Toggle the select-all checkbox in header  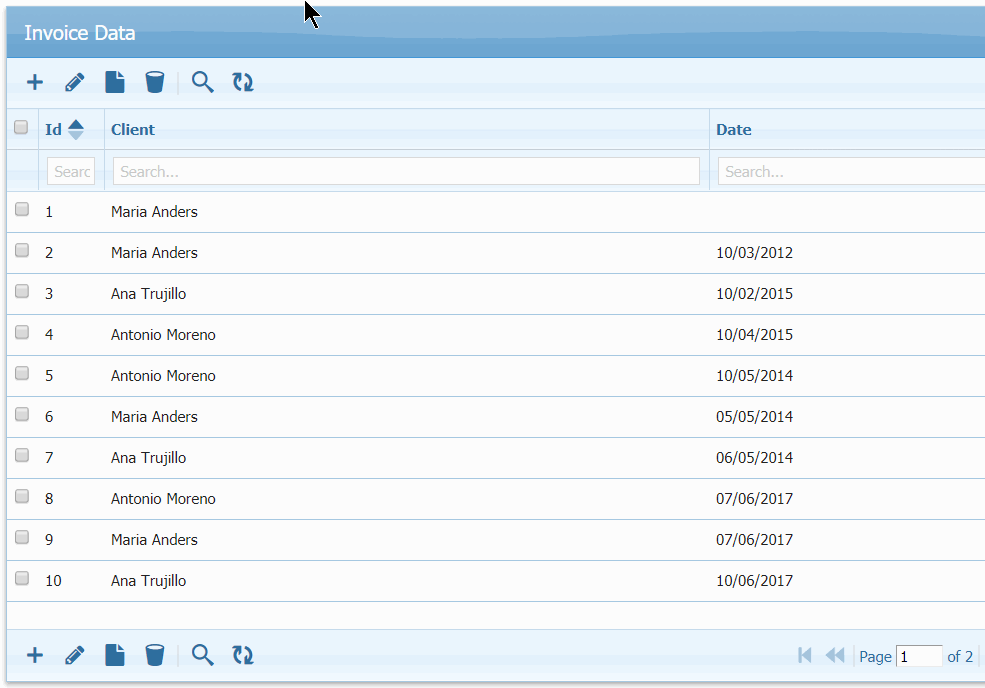[x=21, y=127]
